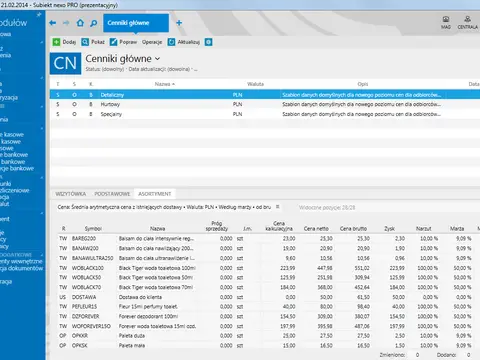Screen dimensions: 480x360
Task: Click the Status: (dowolny) filter
Action: click(105, 69)
